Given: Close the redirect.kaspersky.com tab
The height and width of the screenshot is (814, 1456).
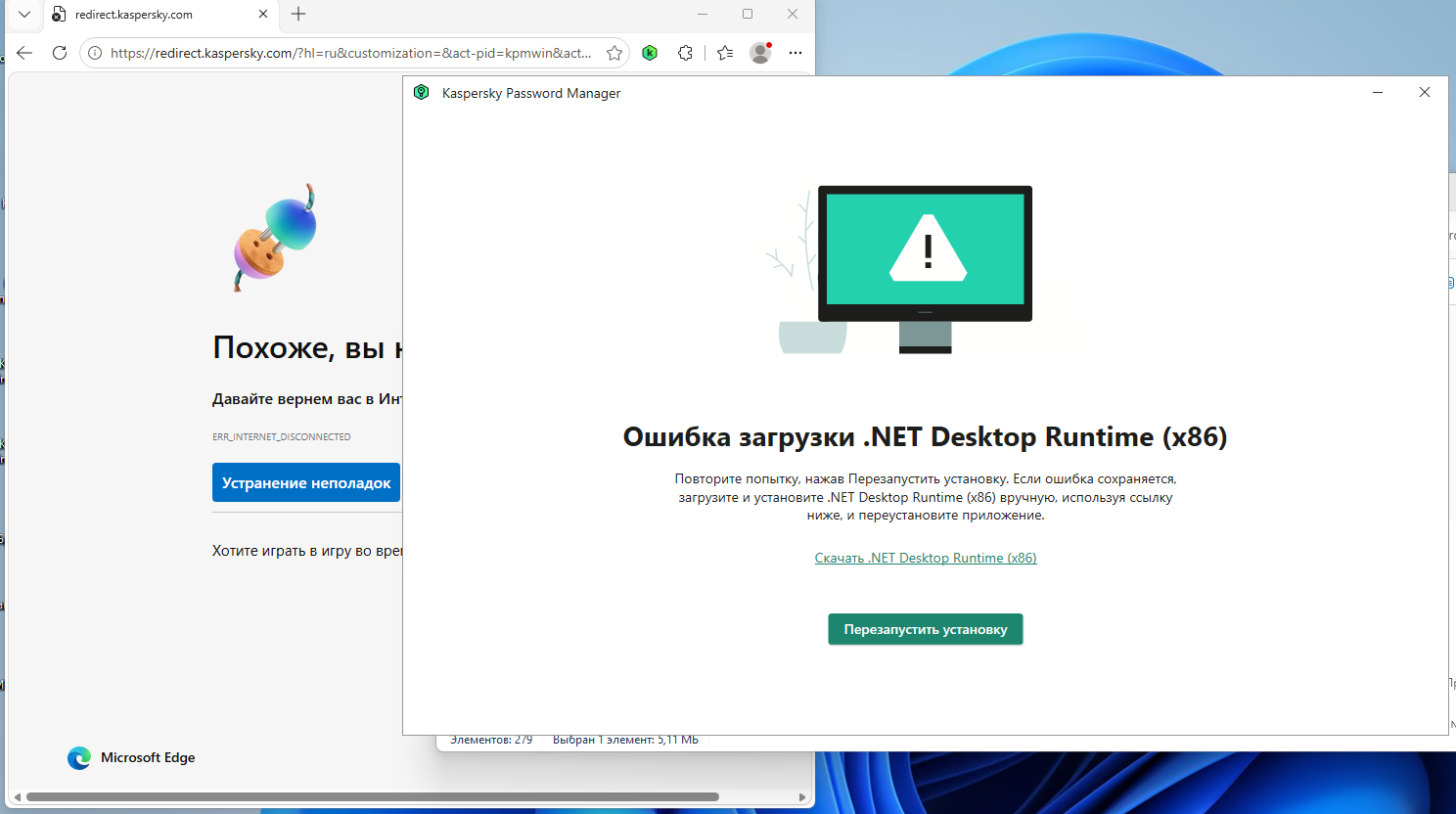Looking at the screenshot, I should pyautogui.click(x=263, y=15).
